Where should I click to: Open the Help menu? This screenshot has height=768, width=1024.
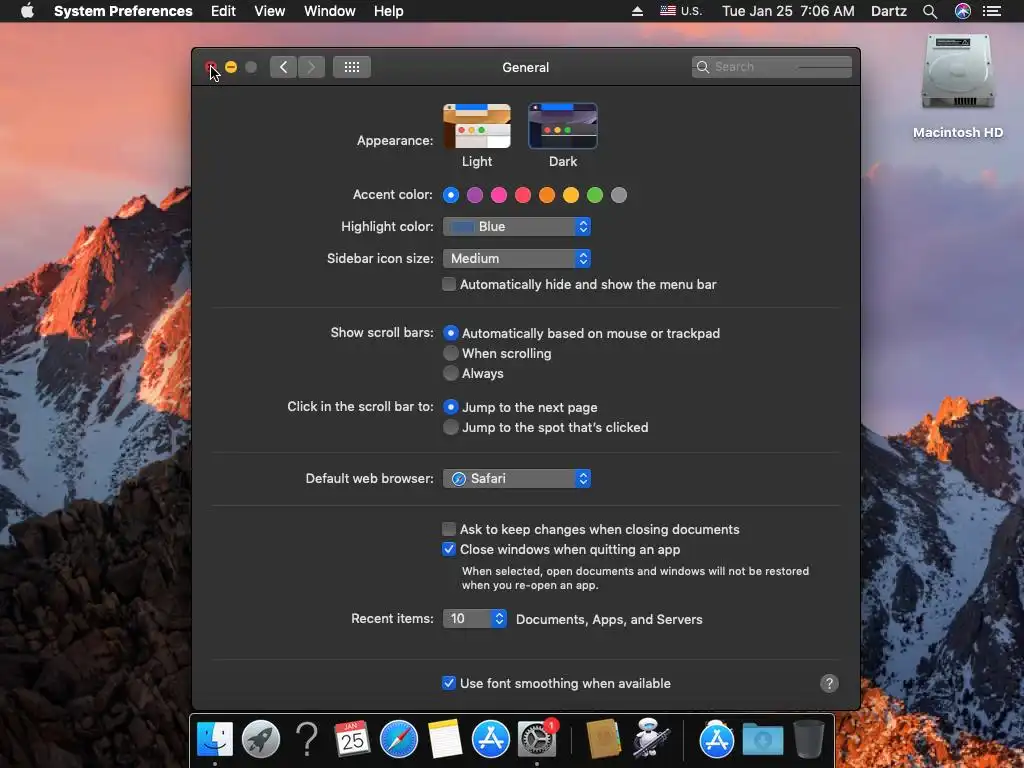(x=389, y=11)
